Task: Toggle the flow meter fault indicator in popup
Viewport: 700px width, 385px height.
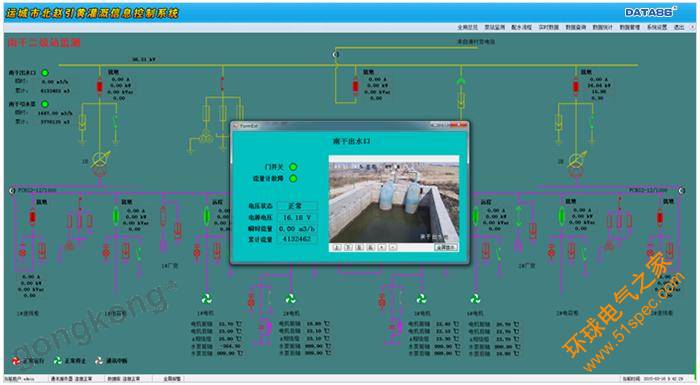Action: tap(293, 179)
